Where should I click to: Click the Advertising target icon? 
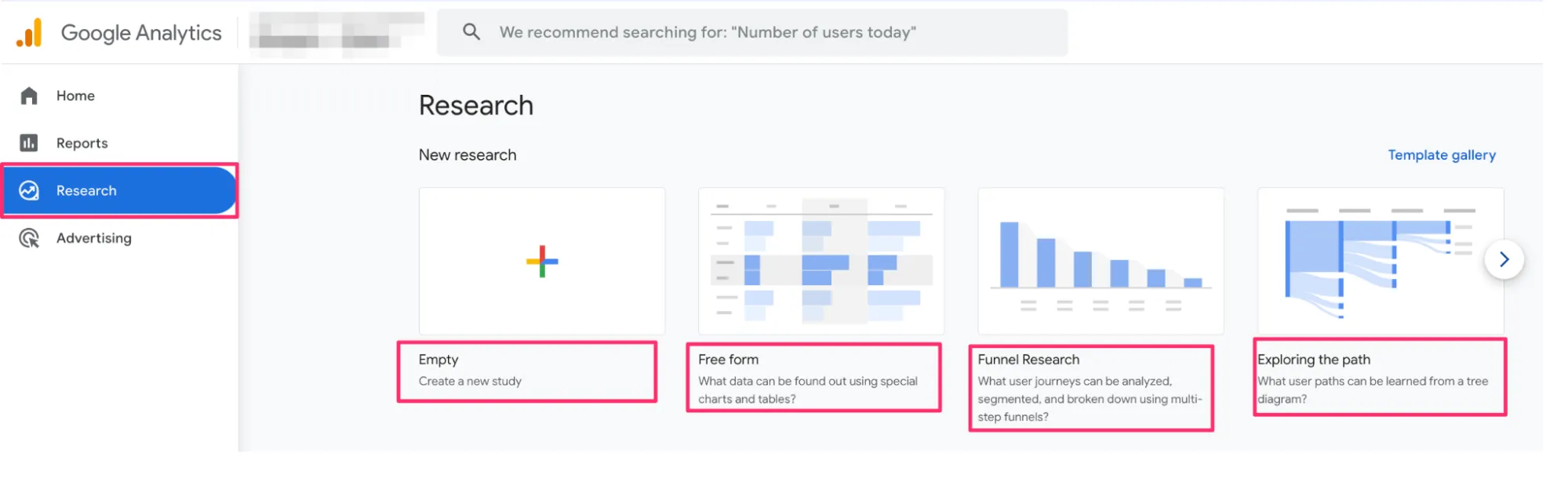click(29, 238)
